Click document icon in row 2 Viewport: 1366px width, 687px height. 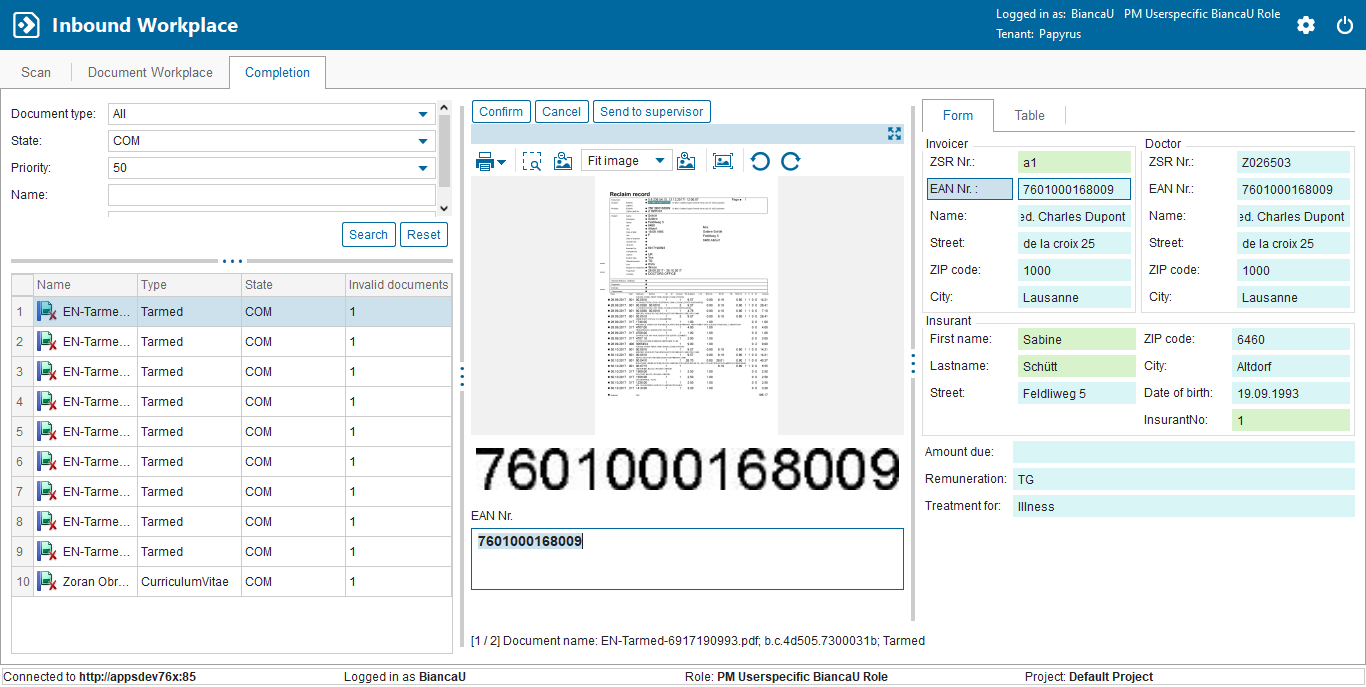click(47, 342)
